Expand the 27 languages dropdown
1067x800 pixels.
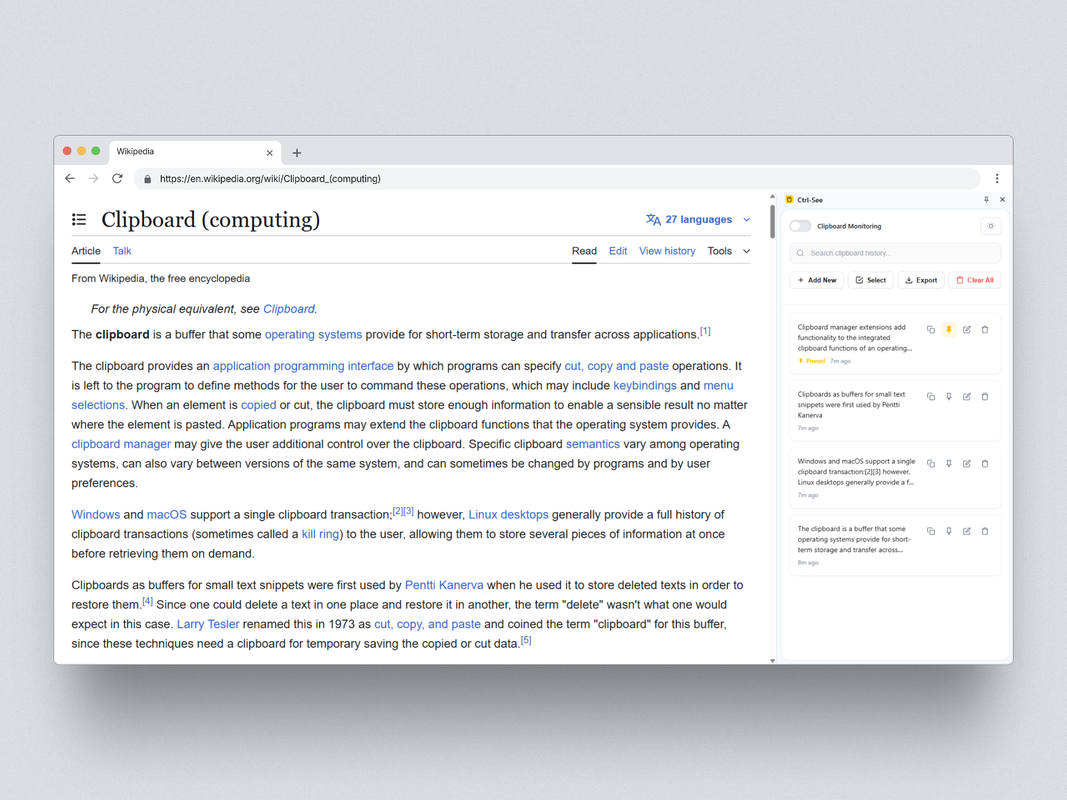(698, 219)
